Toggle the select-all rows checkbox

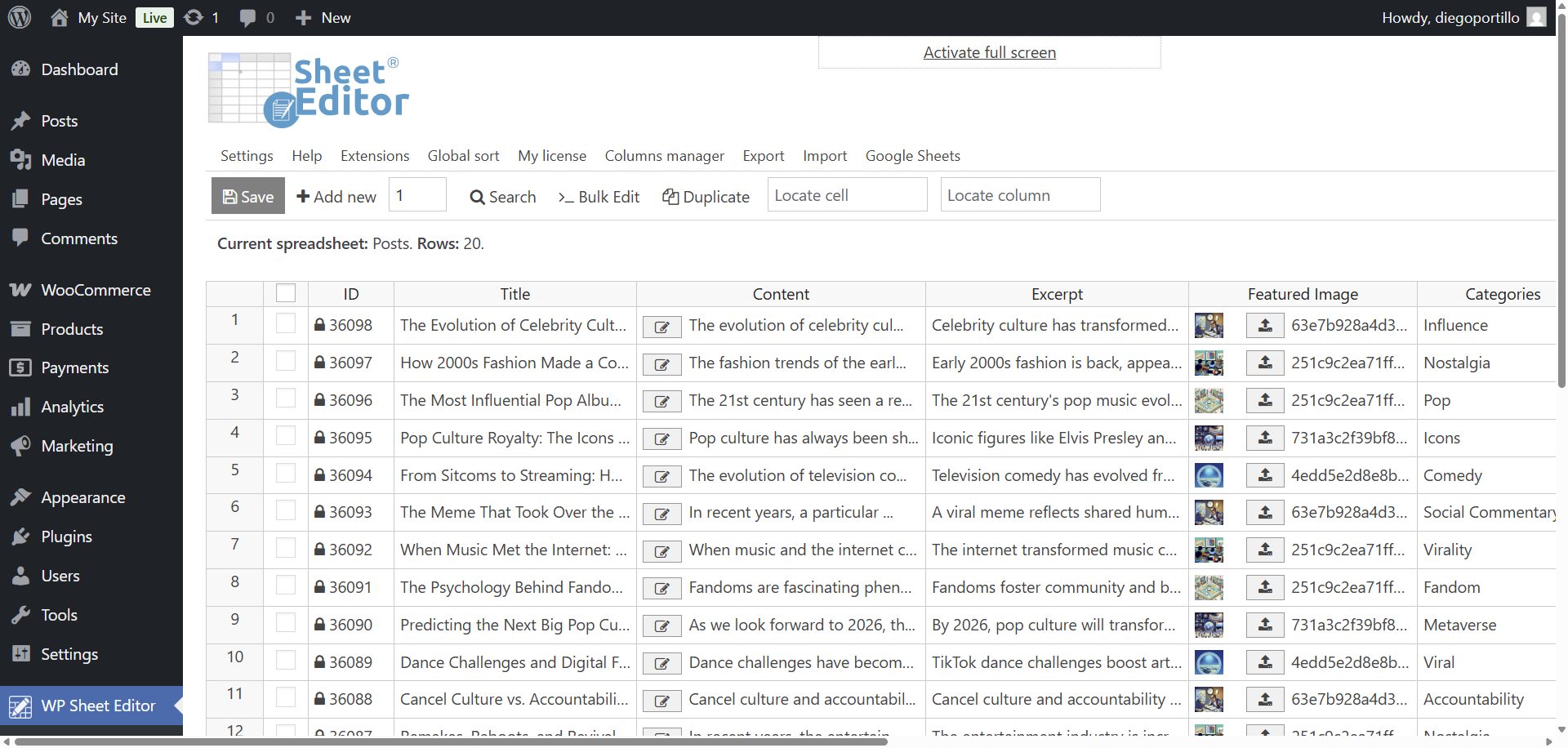coord(286,293)
